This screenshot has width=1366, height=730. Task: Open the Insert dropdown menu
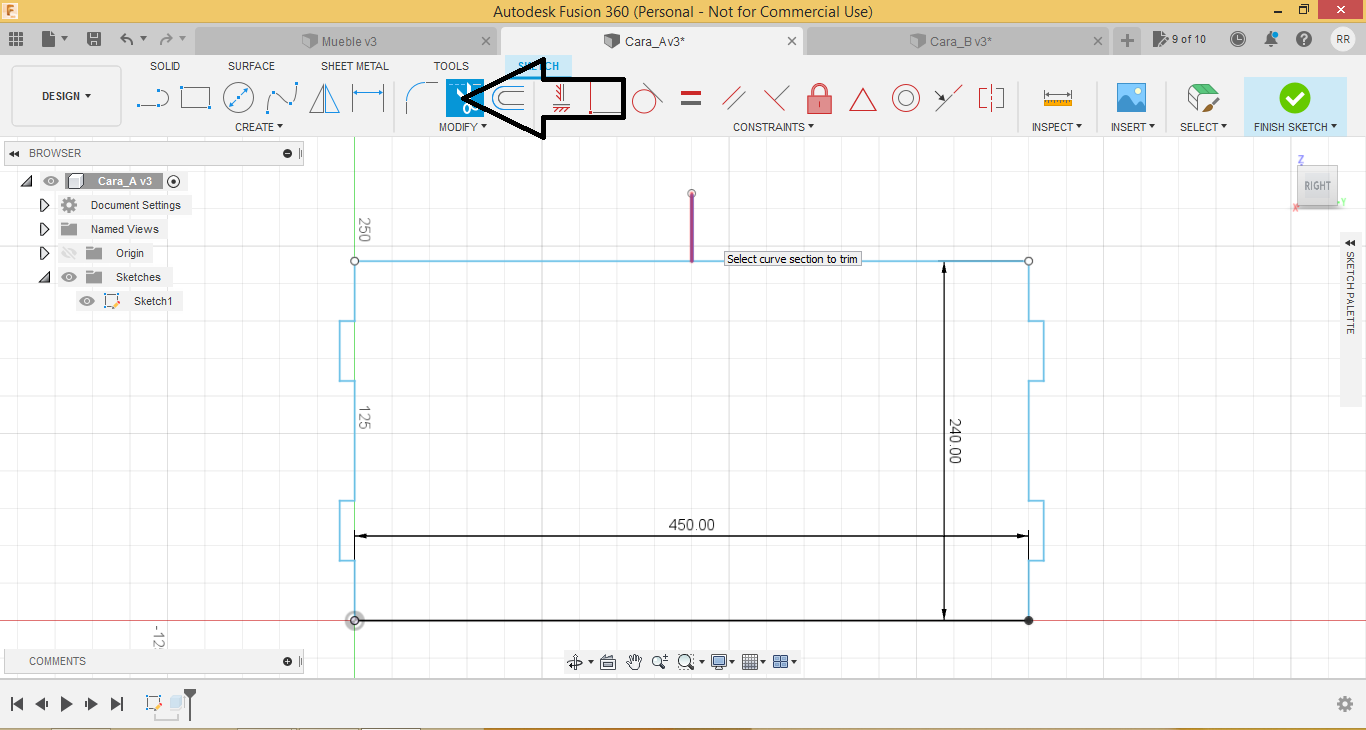coord(1133,127)
